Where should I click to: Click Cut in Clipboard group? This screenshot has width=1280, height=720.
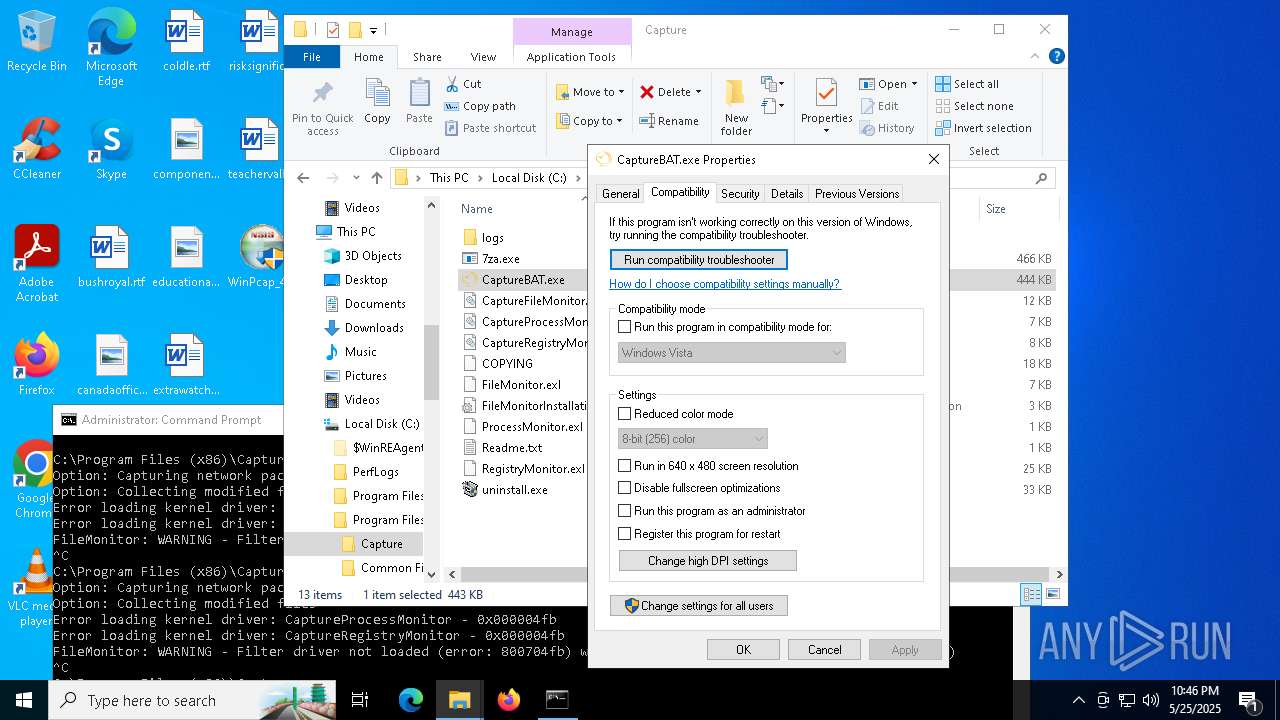[x=463, y=84]
